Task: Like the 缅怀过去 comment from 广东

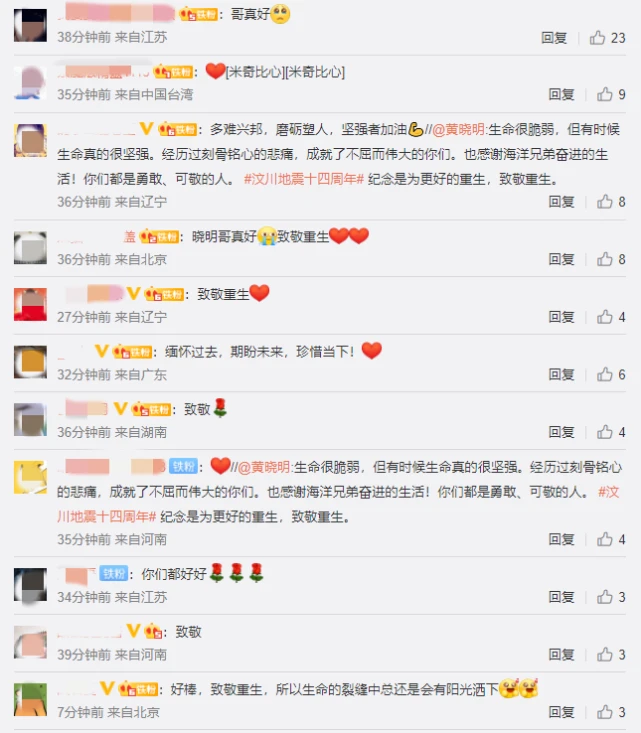Action: (x=605, y=374)
